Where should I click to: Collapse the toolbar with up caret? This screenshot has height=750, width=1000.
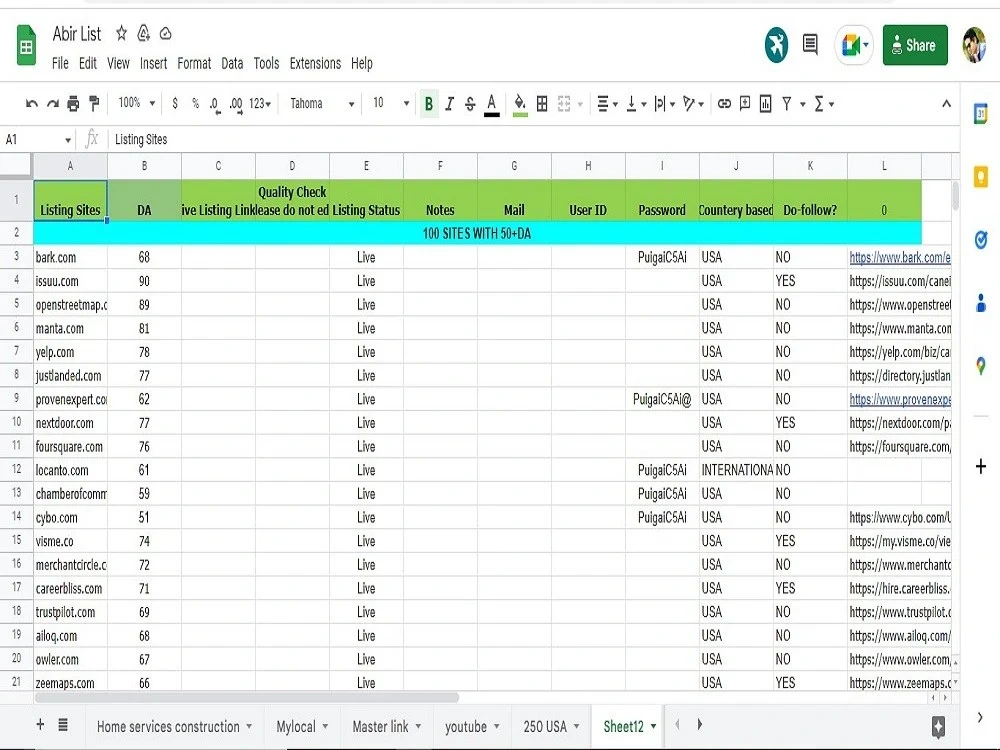(946, 104)
